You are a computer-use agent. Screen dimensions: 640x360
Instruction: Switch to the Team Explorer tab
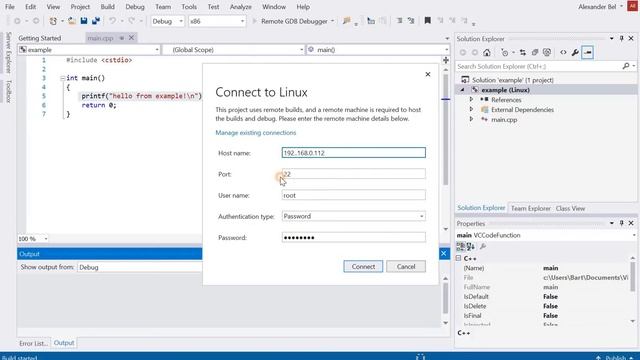pyautogui.click(x=530, y=208)
